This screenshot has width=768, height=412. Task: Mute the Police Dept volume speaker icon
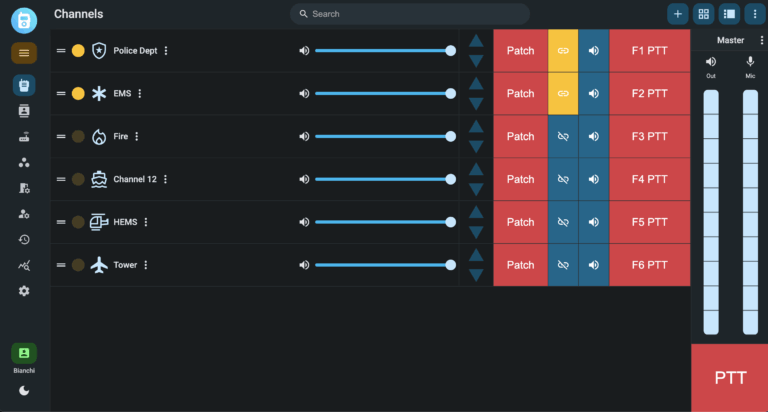pos(304,50)
